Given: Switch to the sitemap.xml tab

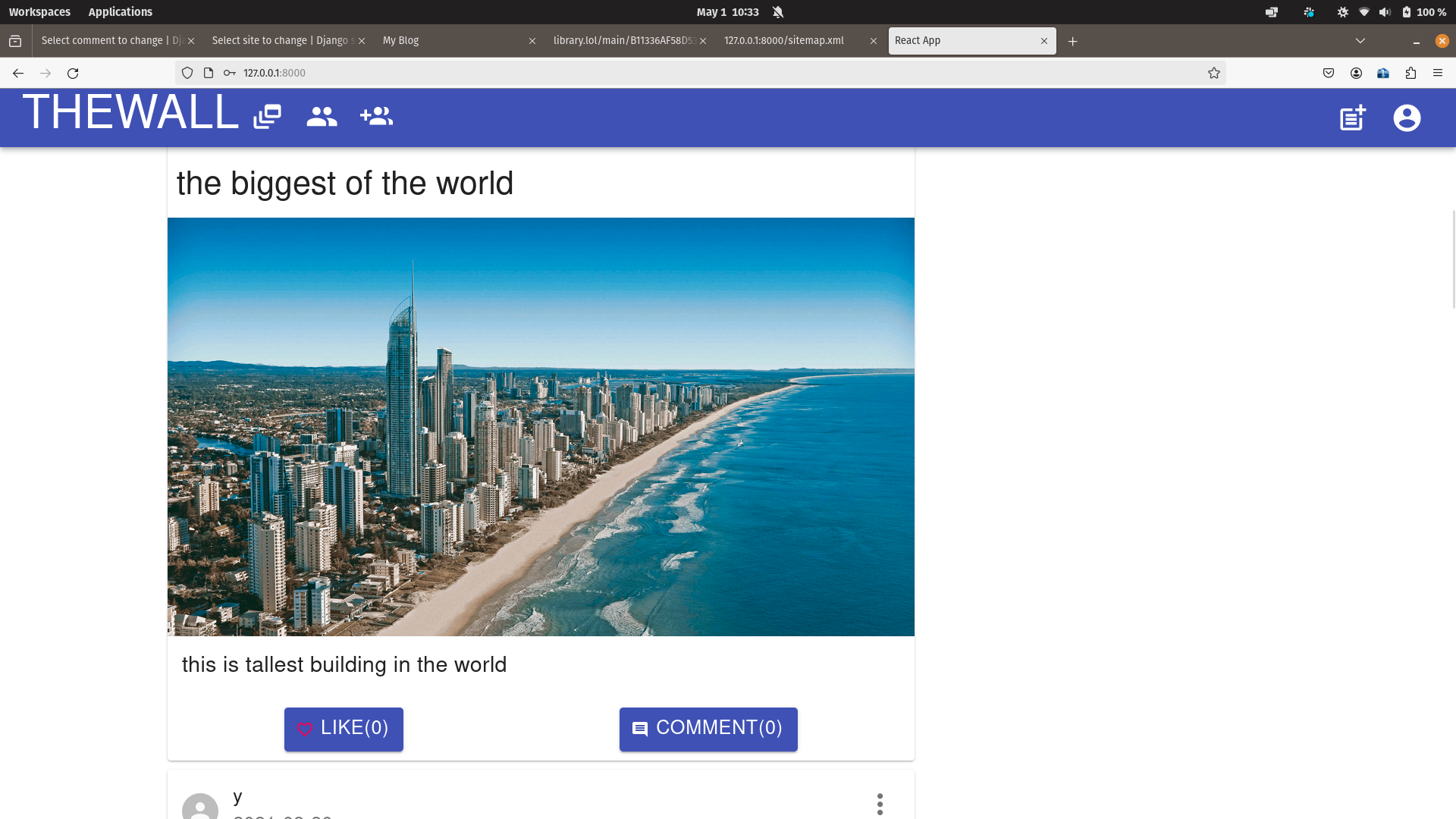Looking at the screenshot, I should tap(800, 41).
